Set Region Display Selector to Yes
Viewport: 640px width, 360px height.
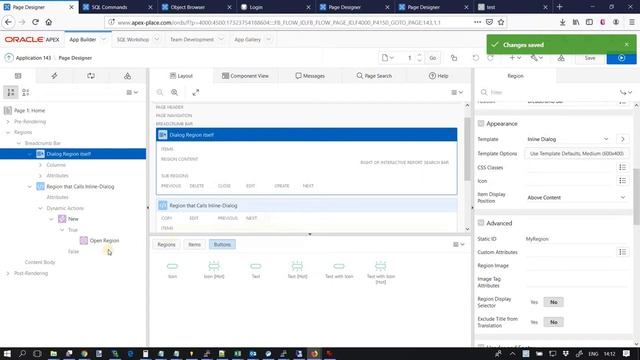(x=534, y=302)
